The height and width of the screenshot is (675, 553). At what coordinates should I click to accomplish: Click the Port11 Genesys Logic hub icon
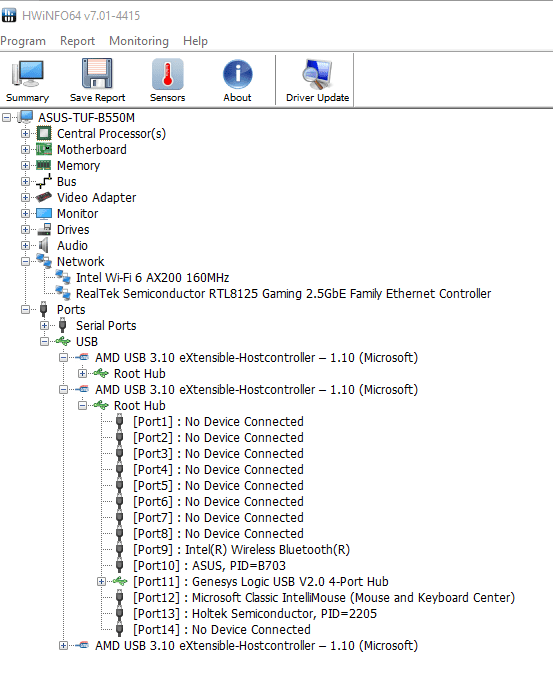pos(120,582)
